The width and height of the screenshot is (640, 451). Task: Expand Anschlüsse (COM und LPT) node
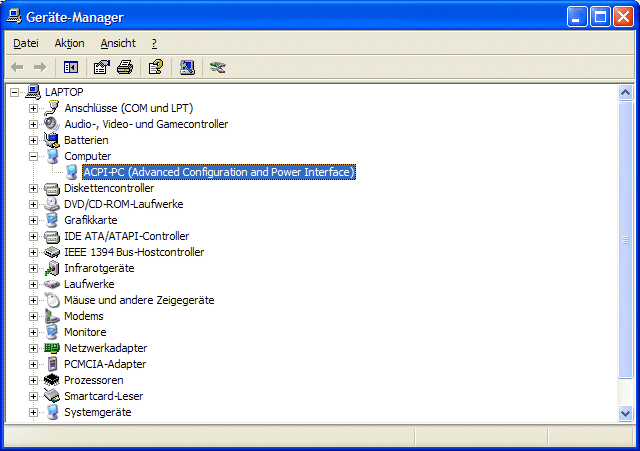tap(33, 108)
